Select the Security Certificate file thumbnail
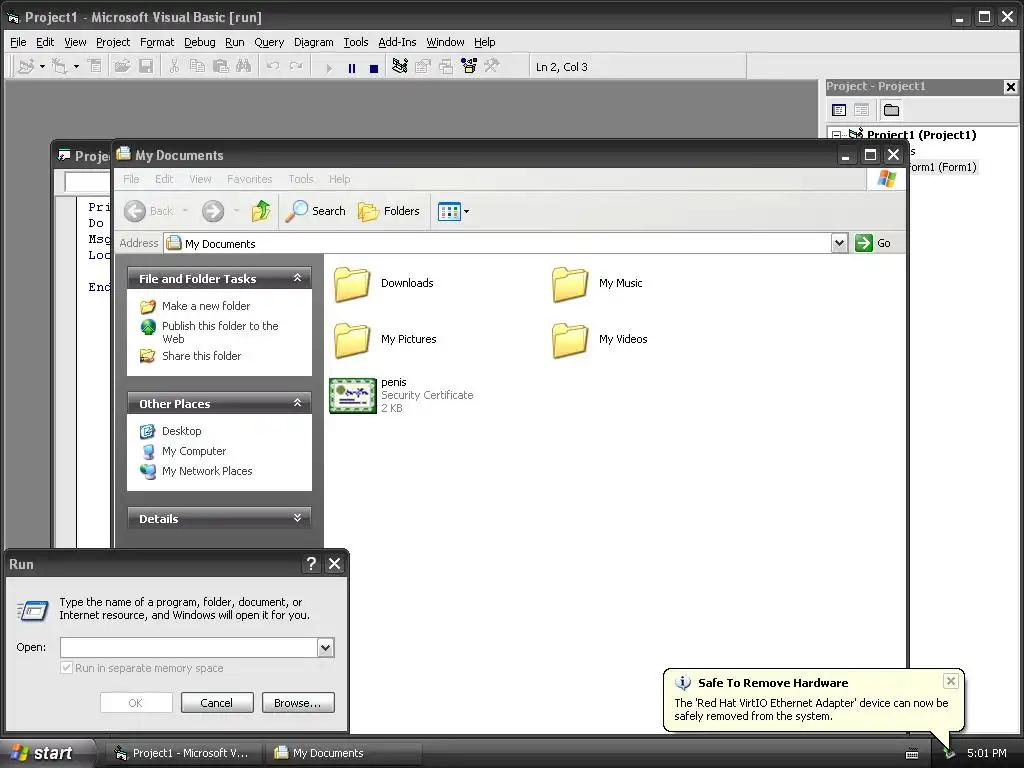Screen dimensions: 1024x768 [x=353, y=396]
